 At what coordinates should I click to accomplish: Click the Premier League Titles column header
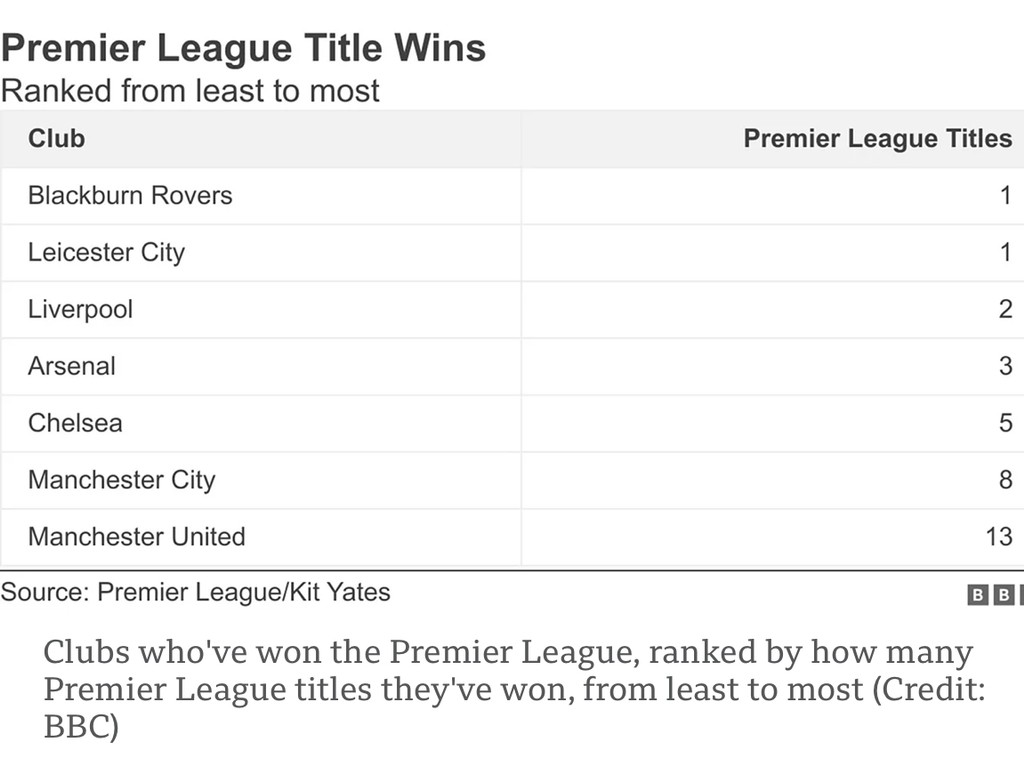click(877, 138)
